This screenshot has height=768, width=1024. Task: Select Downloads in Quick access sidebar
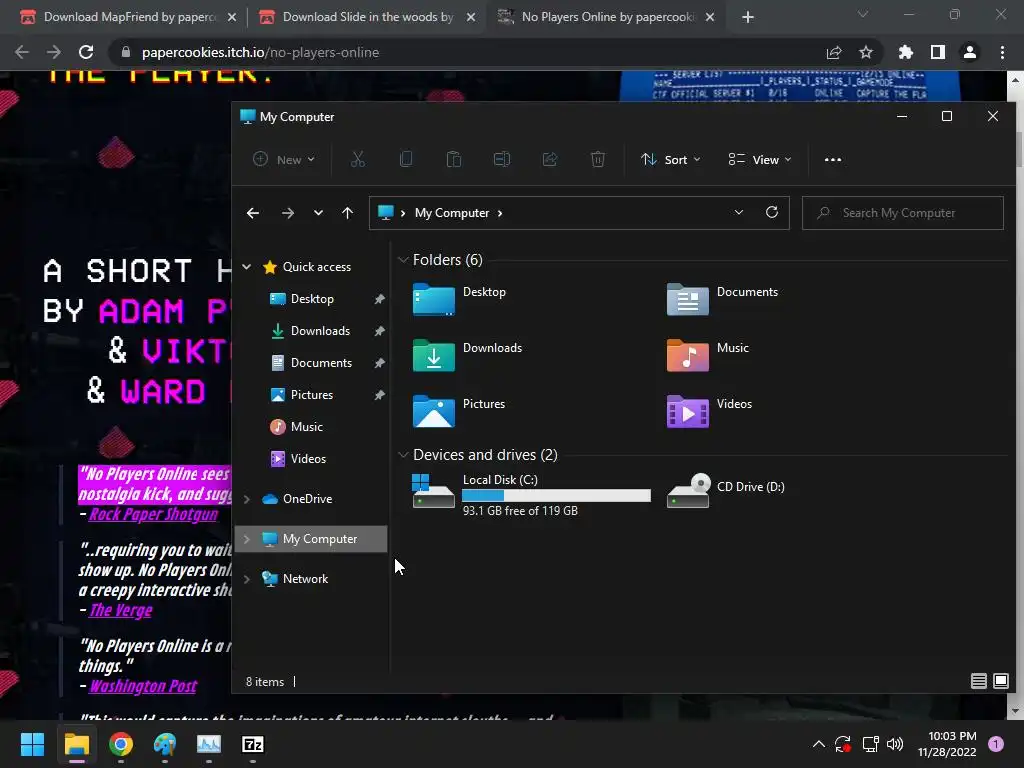[320, 330]
